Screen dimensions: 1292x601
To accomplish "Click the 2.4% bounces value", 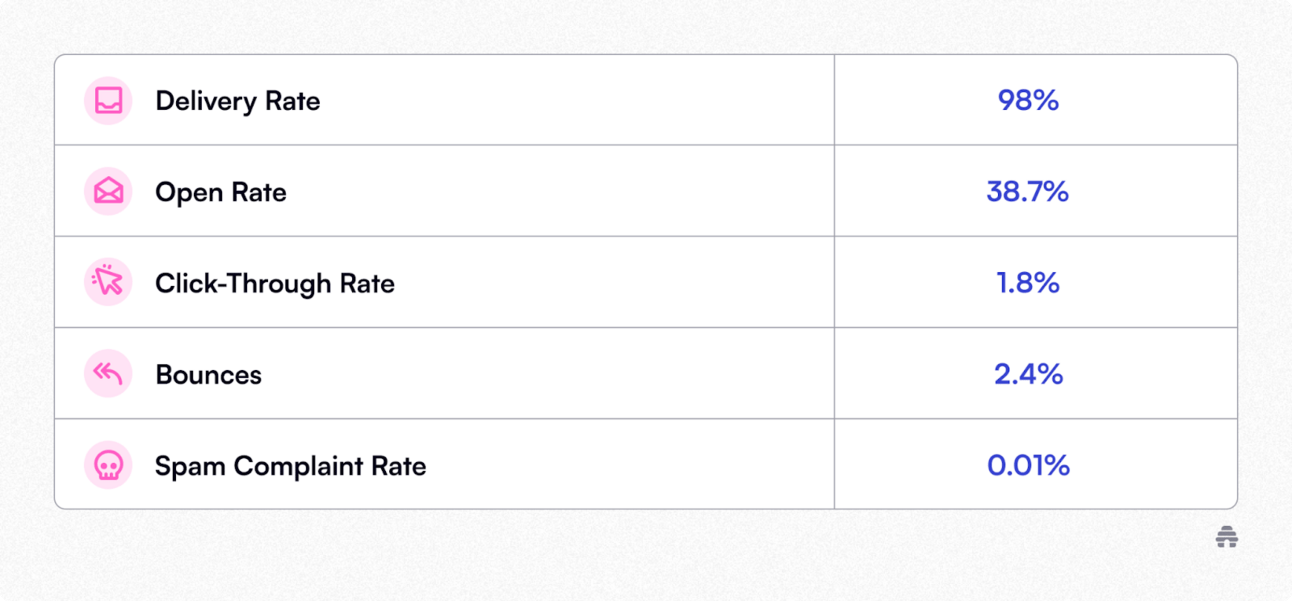I will pos(1028,374).
